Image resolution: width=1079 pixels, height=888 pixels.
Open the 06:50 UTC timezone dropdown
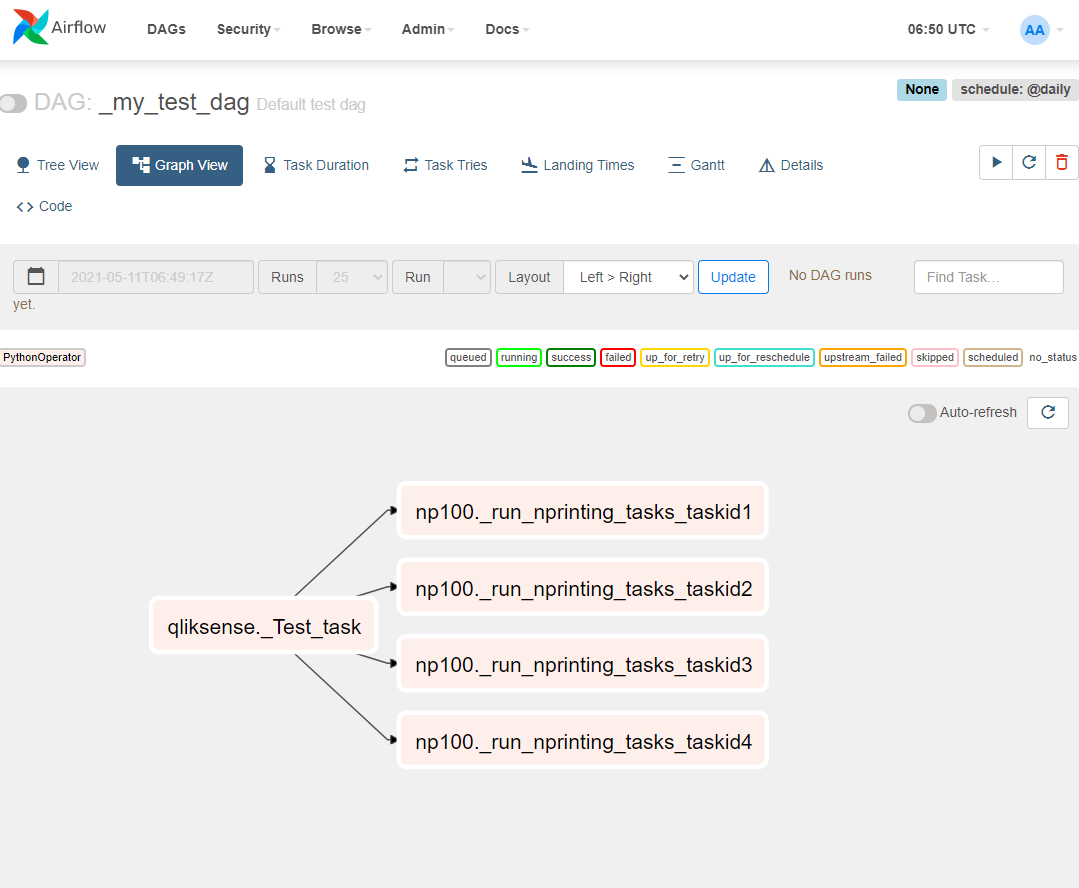(948, 29)
